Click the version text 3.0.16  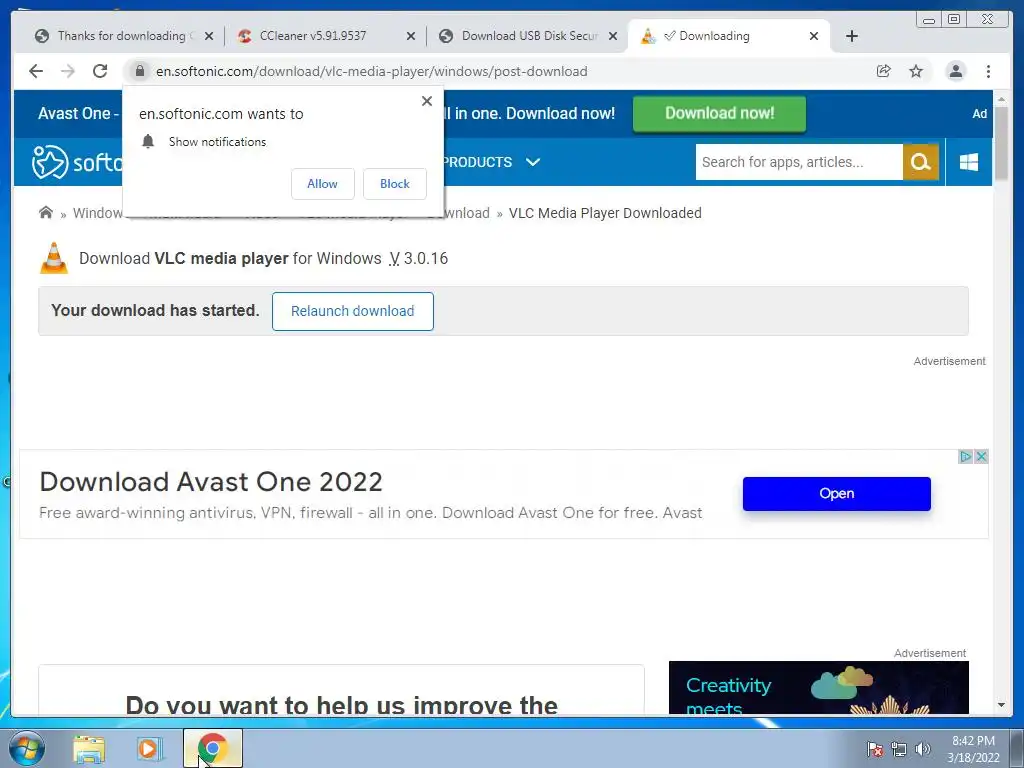tap(425, 258)
